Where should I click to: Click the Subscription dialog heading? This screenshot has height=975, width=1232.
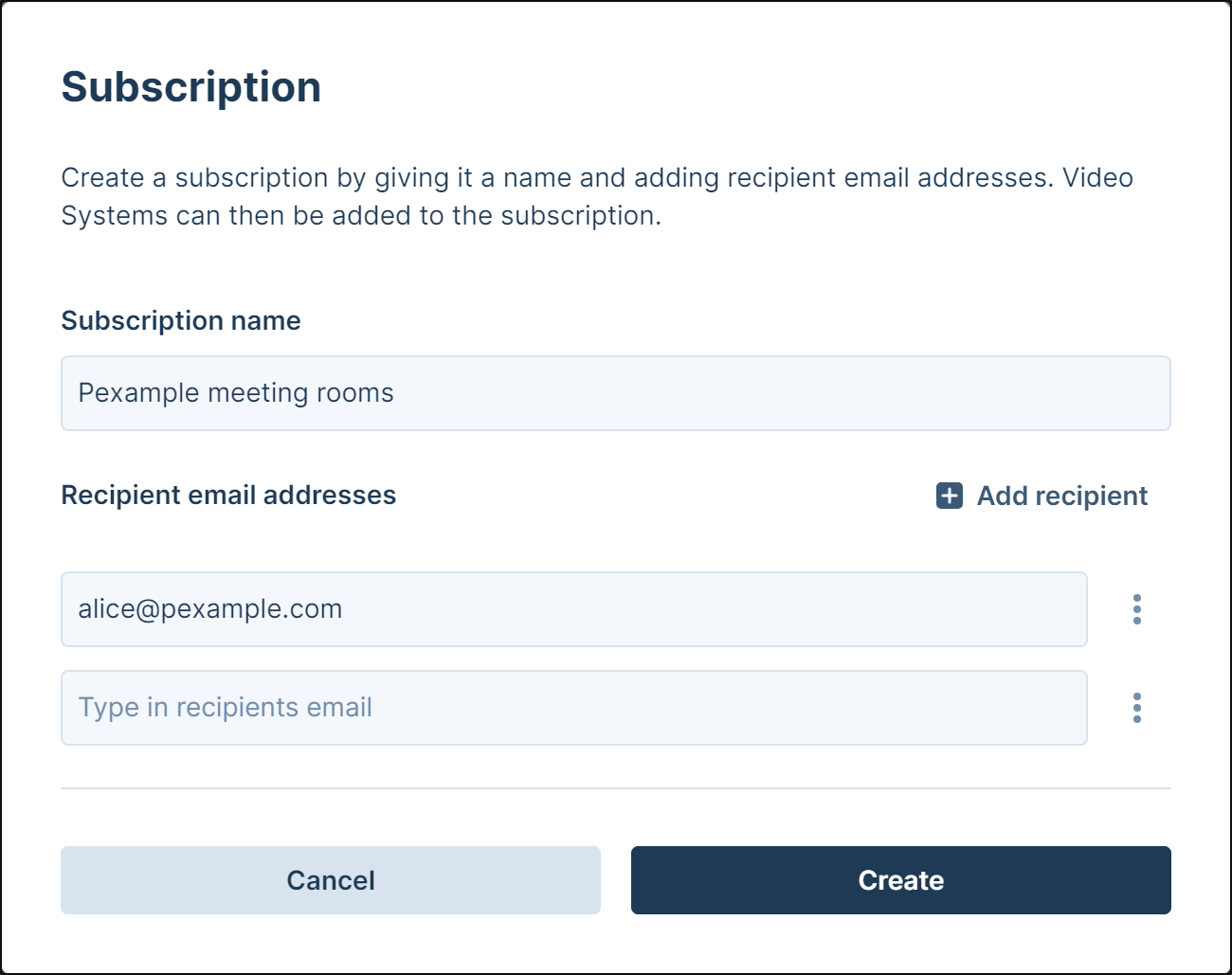point(191,87)
